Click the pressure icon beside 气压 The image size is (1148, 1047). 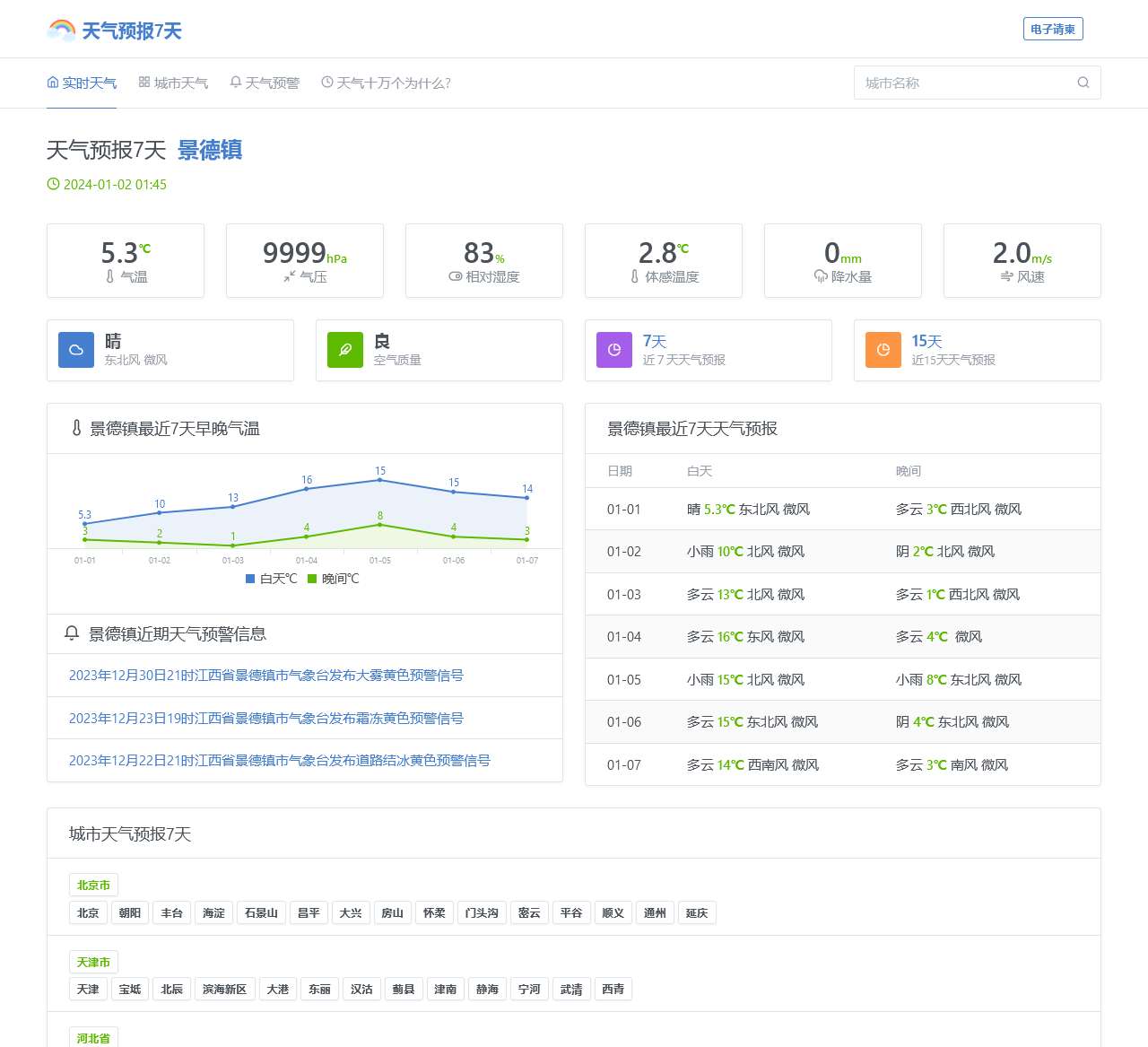pyautogui.click(x=289, y=276)
